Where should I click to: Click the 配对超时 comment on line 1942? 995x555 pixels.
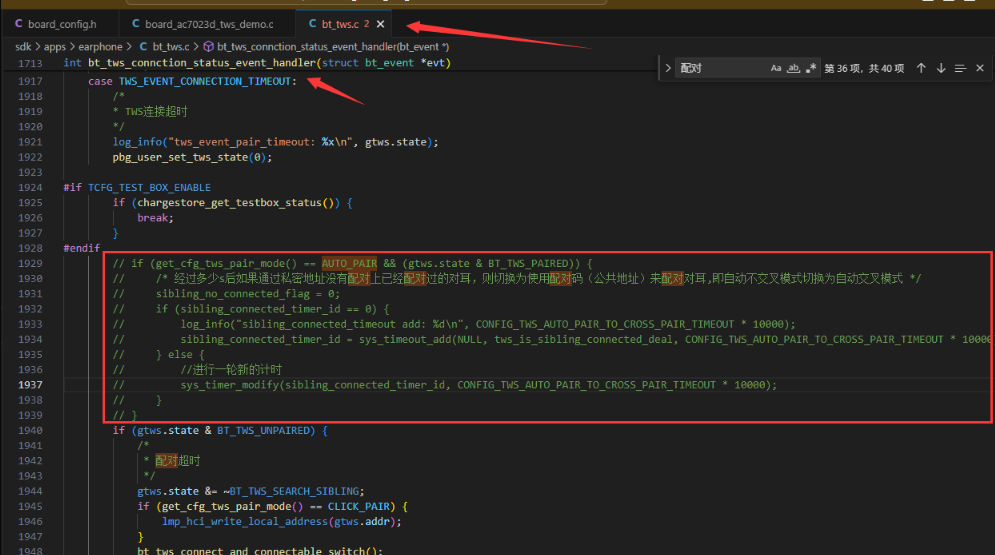pyautogui.click(x=178, y=461)
